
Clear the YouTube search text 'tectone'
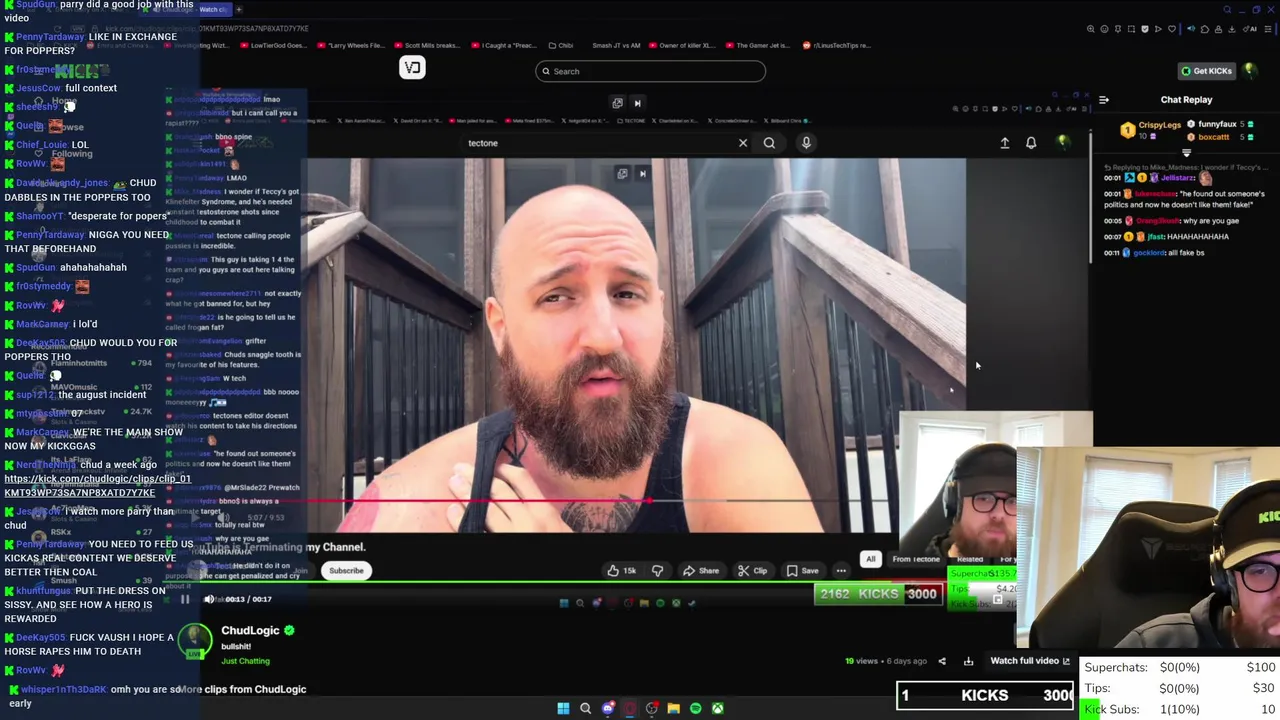pyautogui.click(x=743, y=143)
